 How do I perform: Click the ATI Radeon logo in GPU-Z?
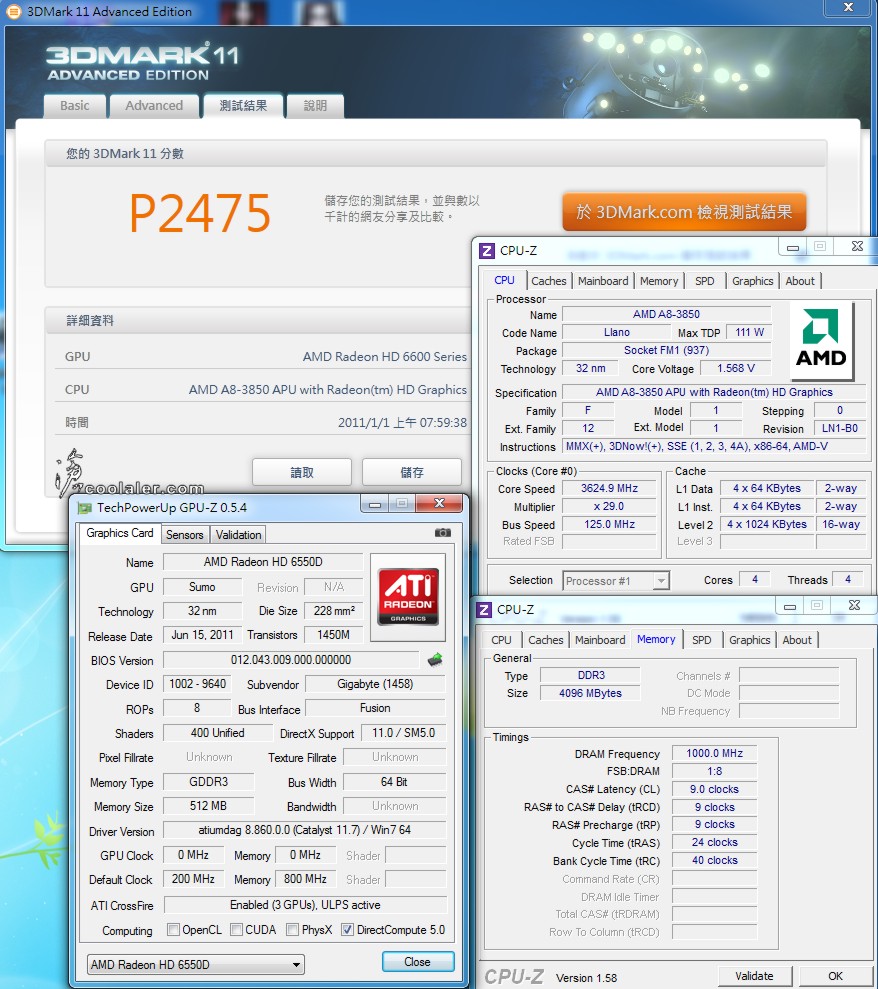tap(408, 597)
